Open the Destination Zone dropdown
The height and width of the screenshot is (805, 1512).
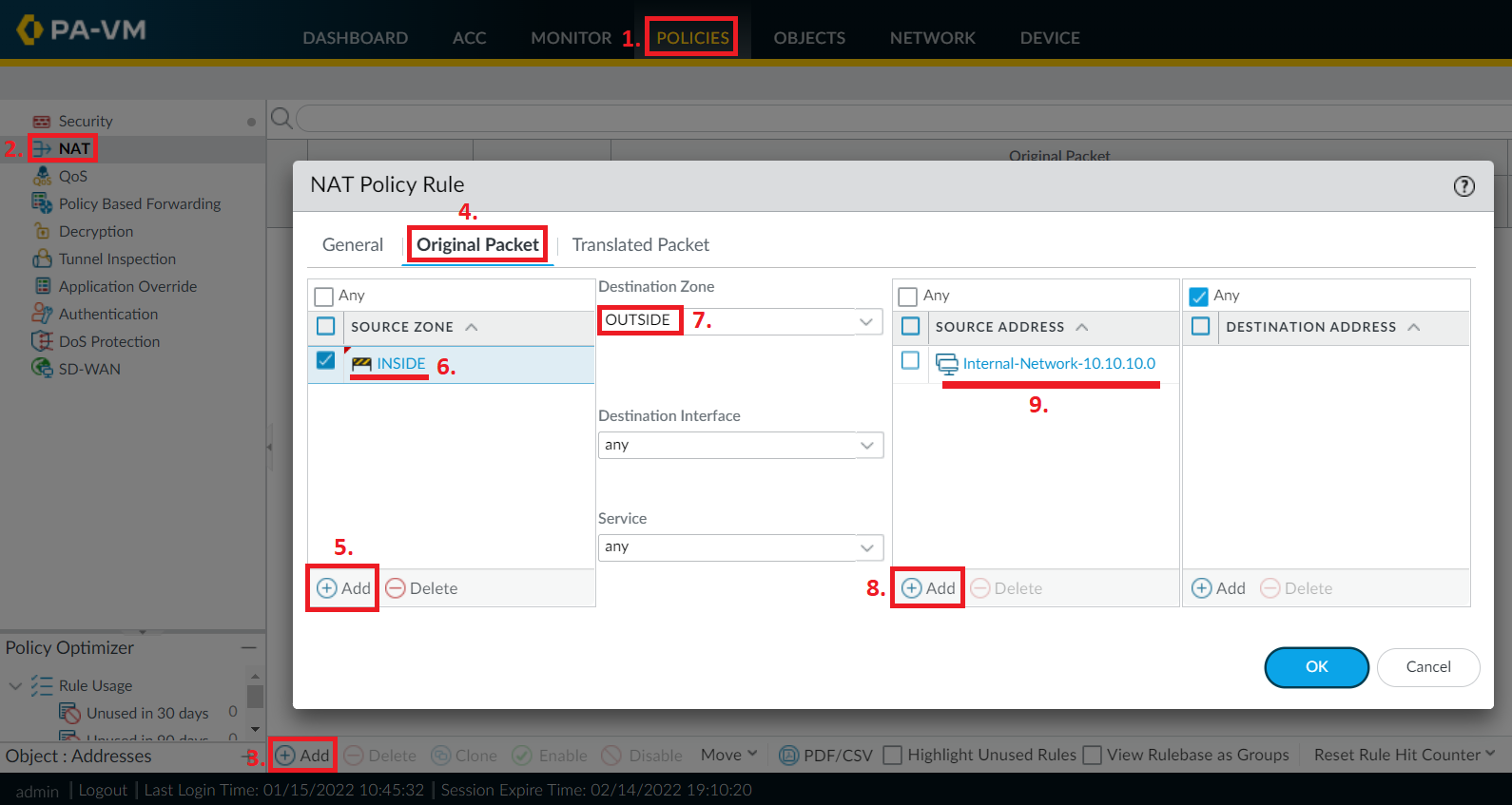[866, 321]
